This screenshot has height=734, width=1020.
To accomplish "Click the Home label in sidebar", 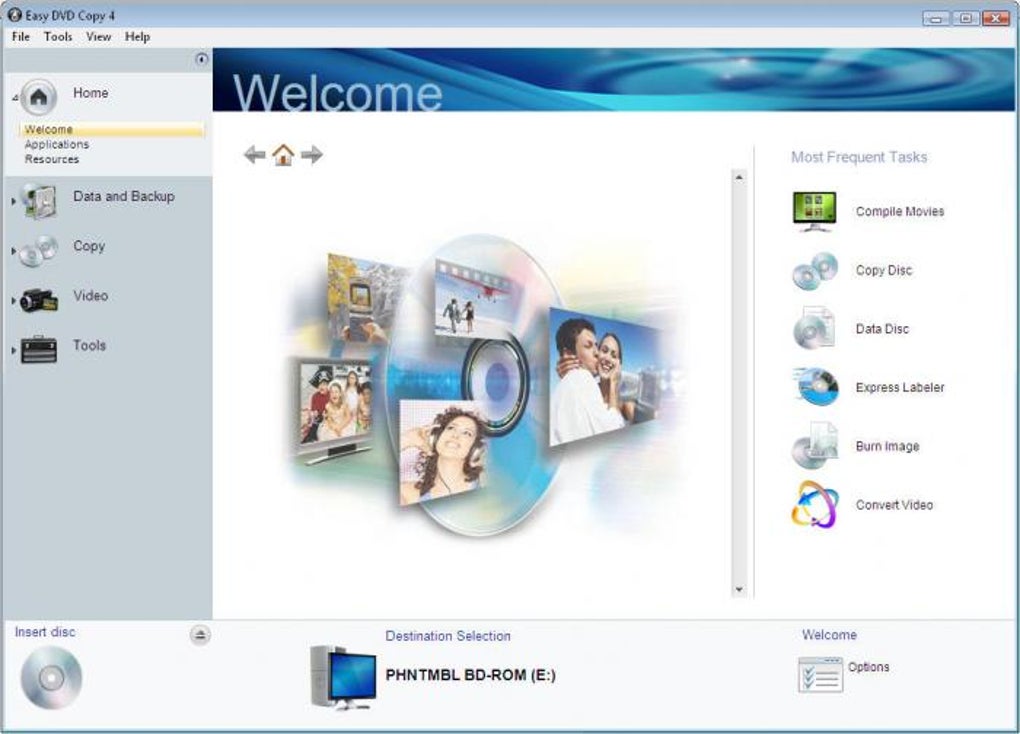I will (90, 93).
